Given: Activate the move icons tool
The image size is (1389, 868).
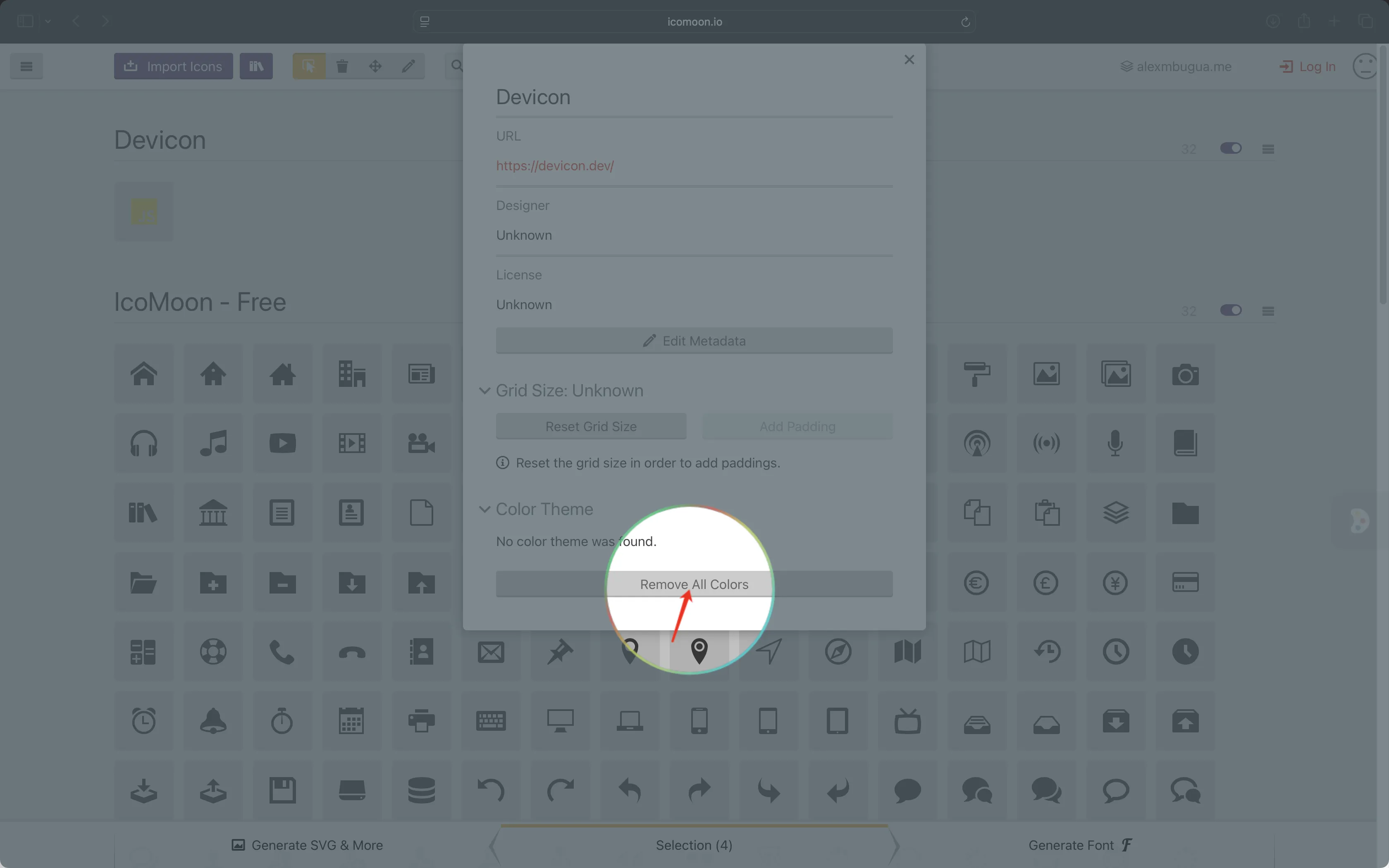Looking at the screenshot, I should point(375,66).
